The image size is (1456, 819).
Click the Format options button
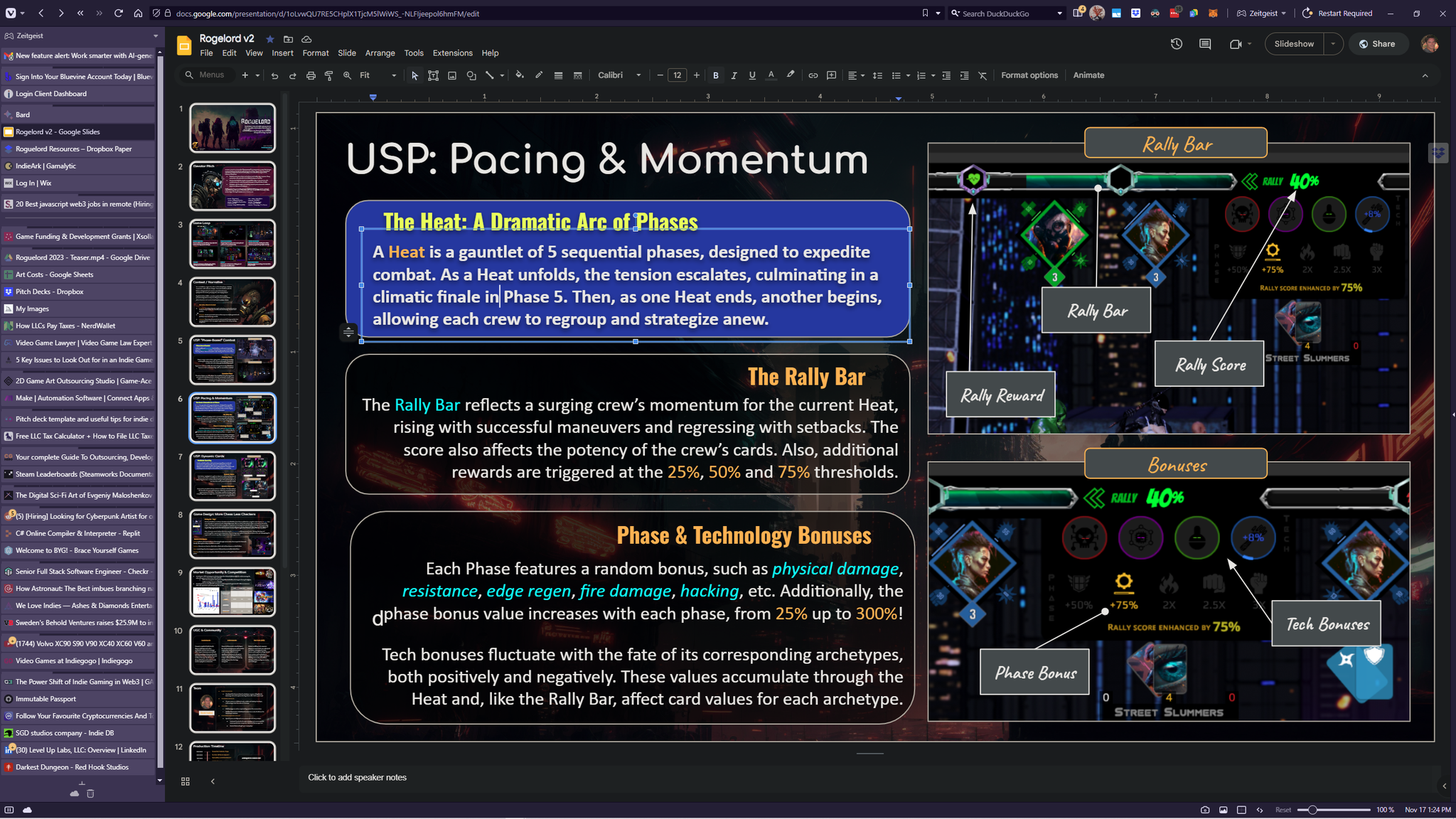pos(1029,75)
